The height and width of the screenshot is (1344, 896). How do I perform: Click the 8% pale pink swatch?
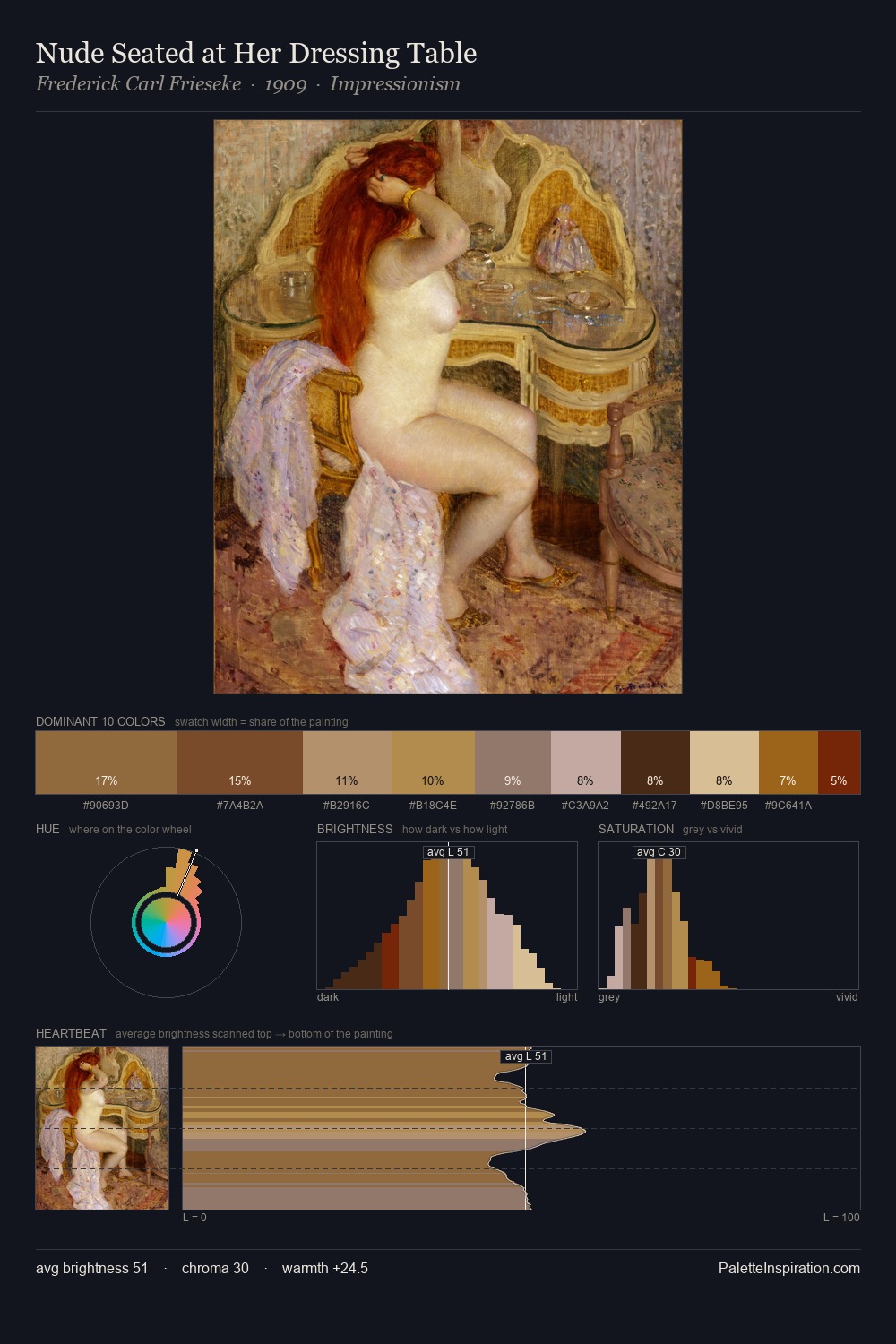point(586,762)
